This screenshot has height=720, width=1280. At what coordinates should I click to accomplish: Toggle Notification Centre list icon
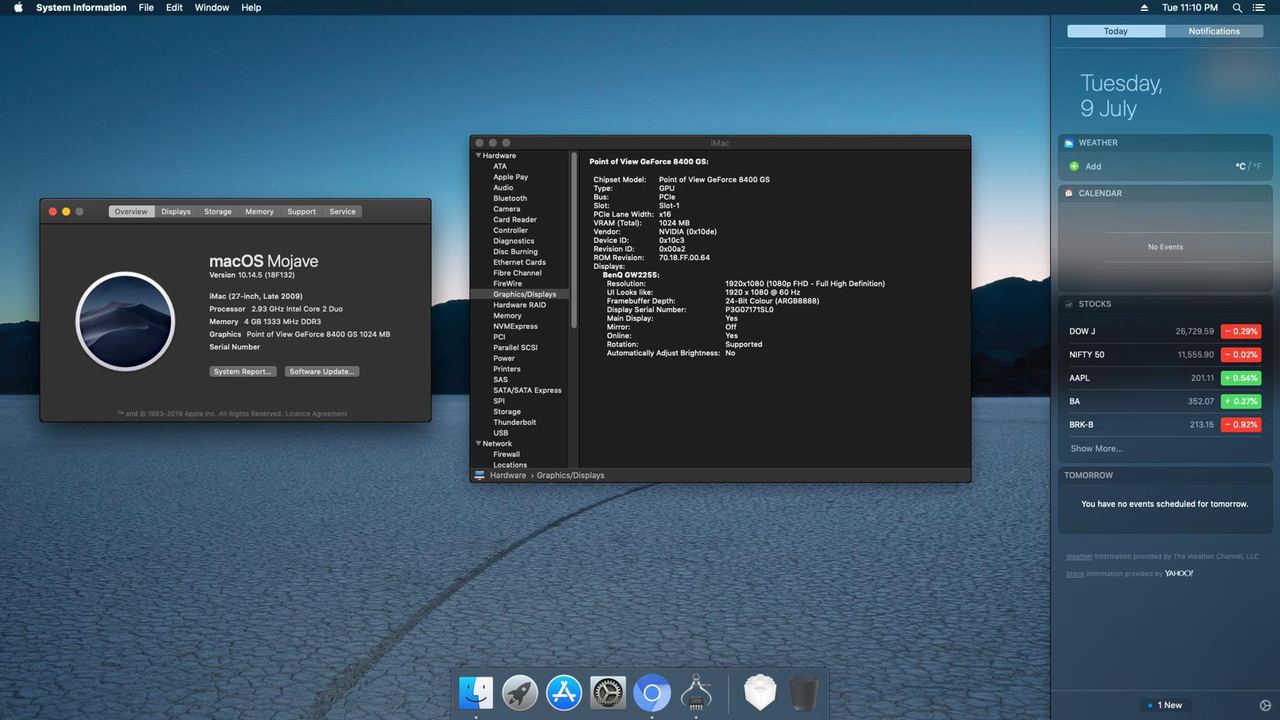tap(1261, 7)
